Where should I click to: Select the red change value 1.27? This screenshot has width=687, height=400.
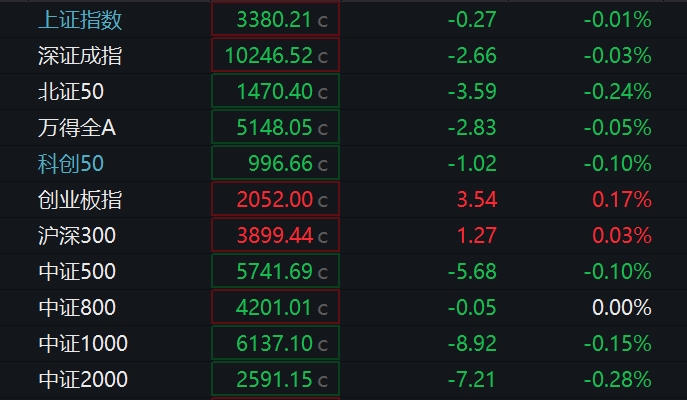(x=477, y=235)
